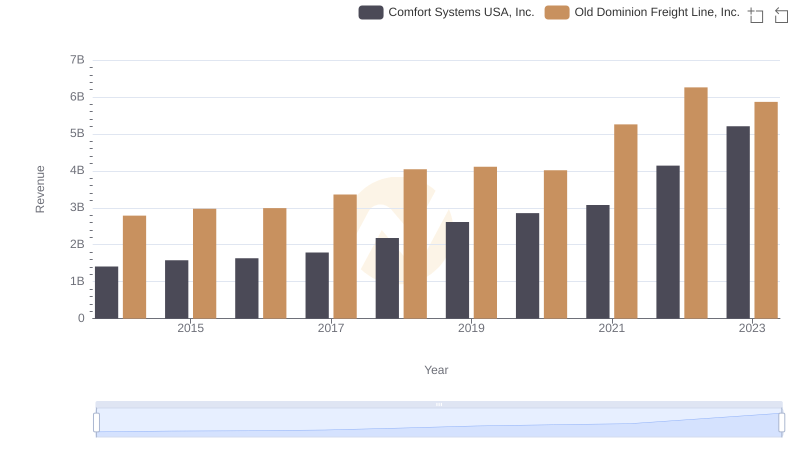Click left handle of the zoom slider
The height and width of the screenshot is (461, 800).
pos(96,422)
